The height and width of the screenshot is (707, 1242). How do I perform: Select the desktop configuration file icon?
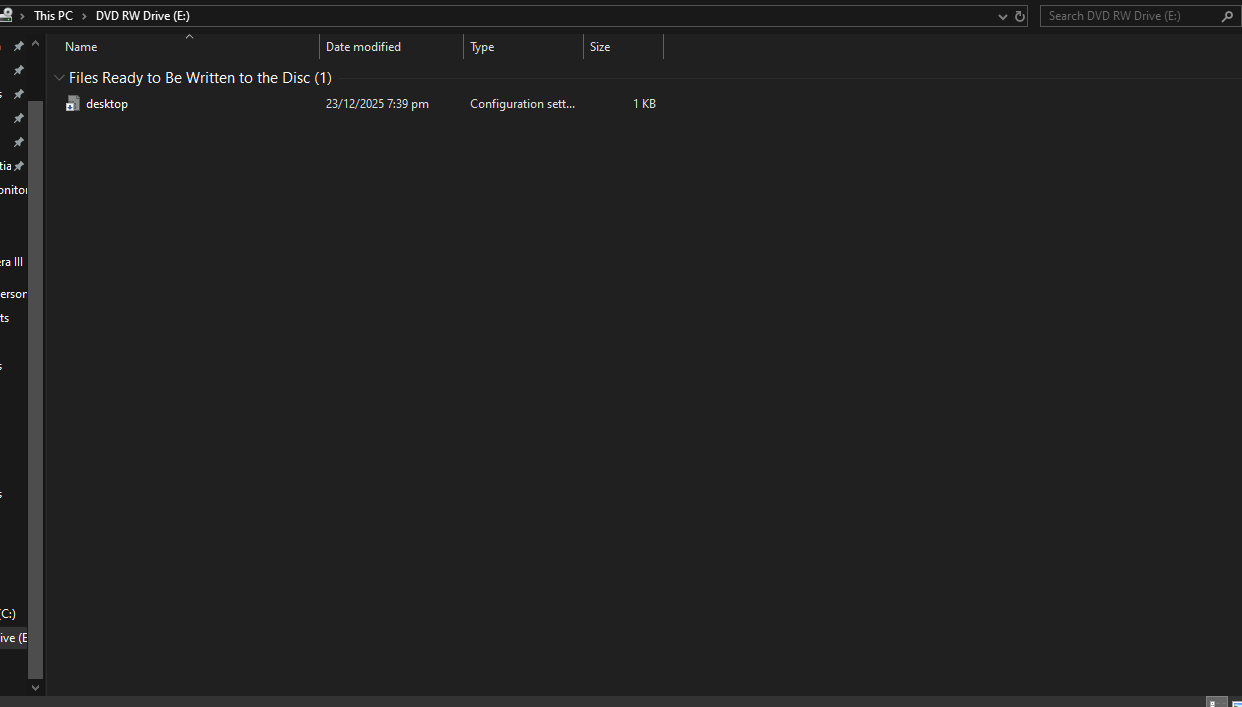72,104
